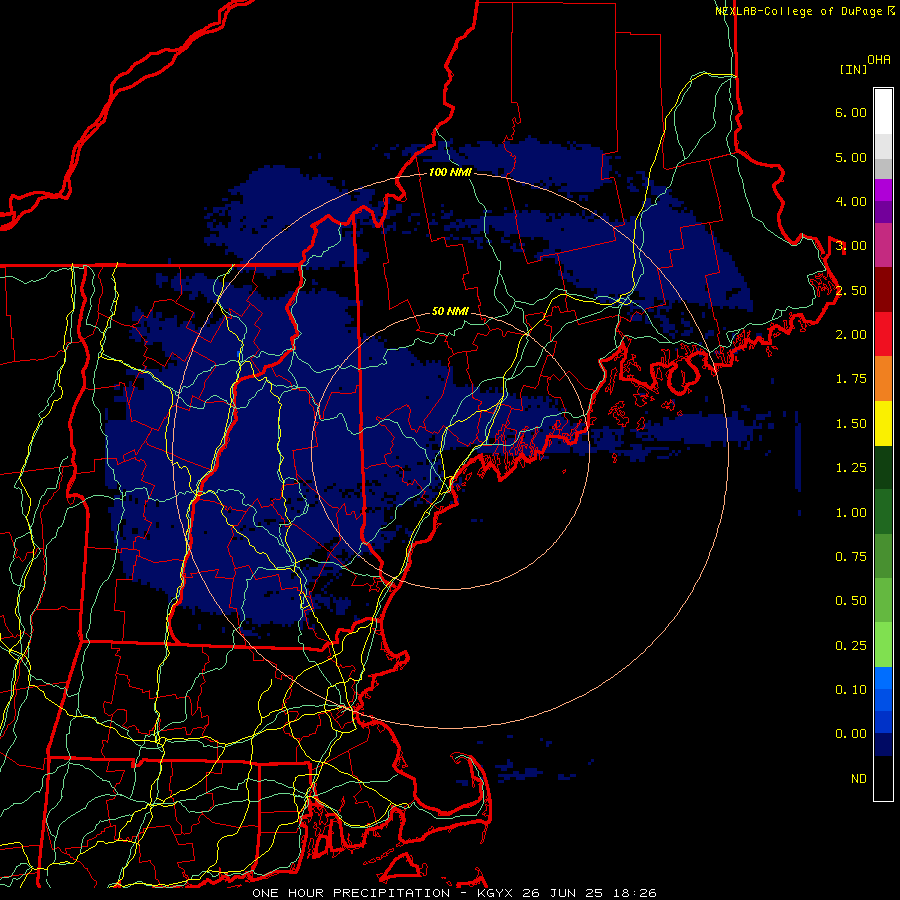Image resolution: width=900 pixels, height=900 pixels.
Task: Click the [IN] units label
Action: pos(853,69)
